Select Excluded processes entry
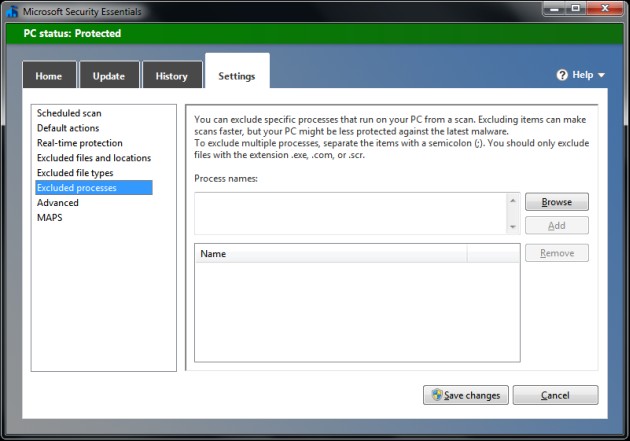The height and width of the screenshot is (441, 630). tap(94, 188)
